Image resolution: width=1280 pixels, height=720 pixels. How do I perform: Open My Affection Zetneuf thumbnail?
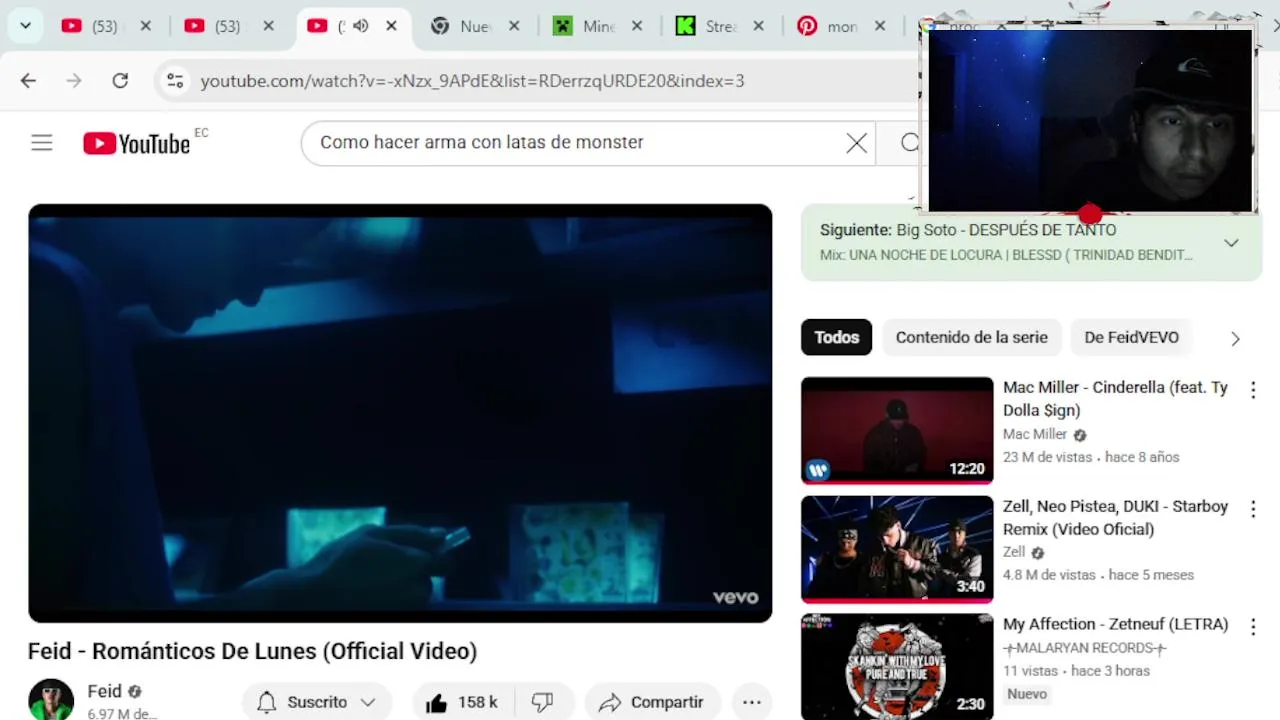(x=897, y=666)
